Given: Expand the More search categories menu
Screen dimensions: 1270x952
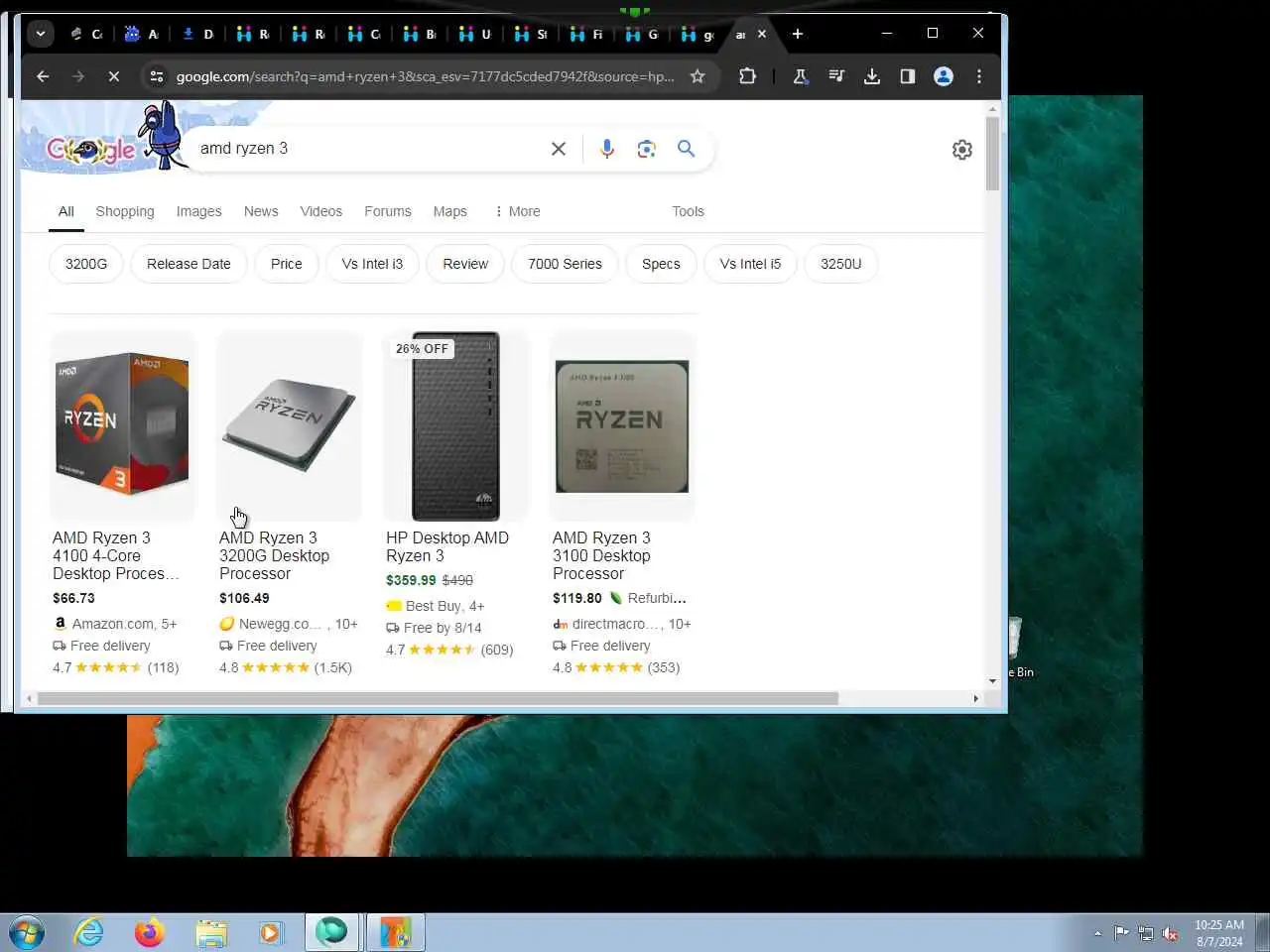Looking at the screenshot, I should pos(517,211).
